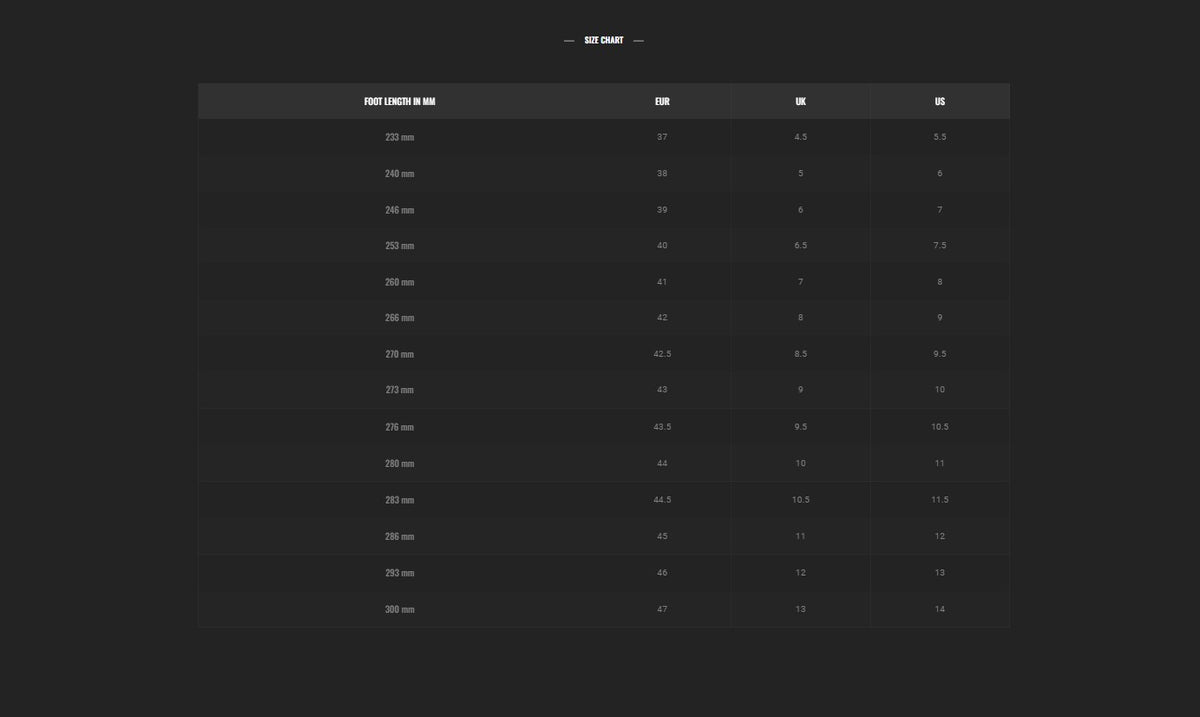This screenshot has width=1200, height=717.
Task: Select the EUR 44 cell in the 280 mm row
Action: point(662,463)
